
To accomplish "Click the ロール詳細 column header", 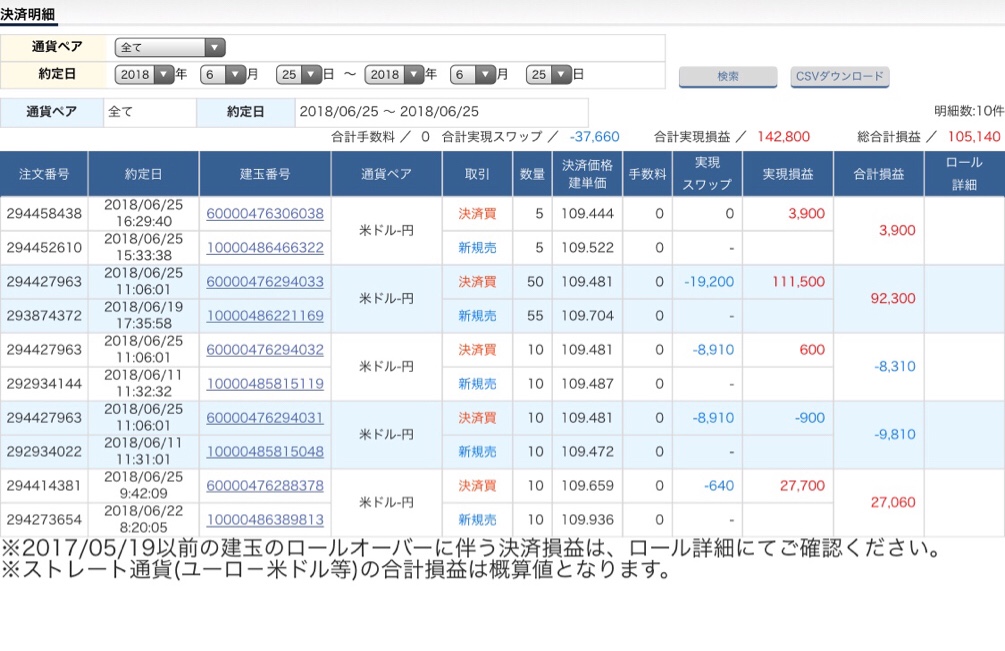I will [x=963, y=173].
